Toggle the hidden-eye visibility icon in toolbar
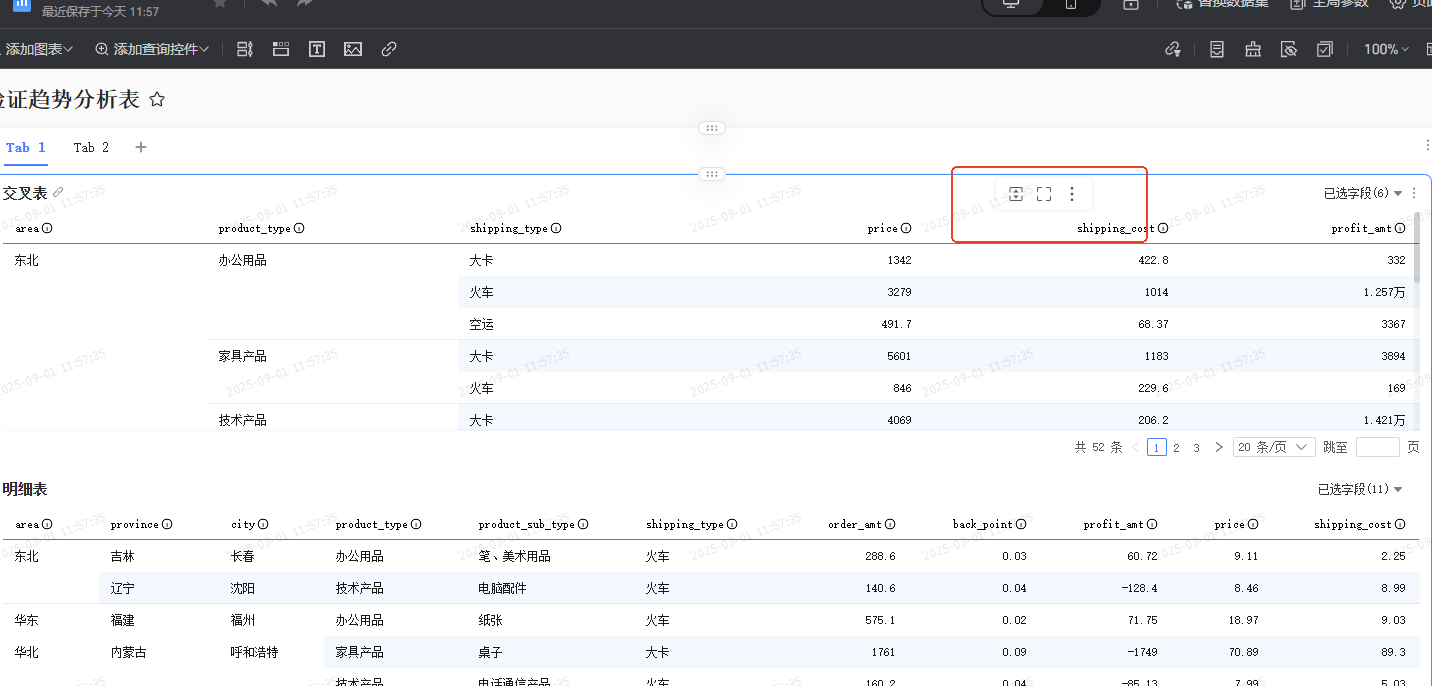The image size is (1432, 686). [1289, 49]
